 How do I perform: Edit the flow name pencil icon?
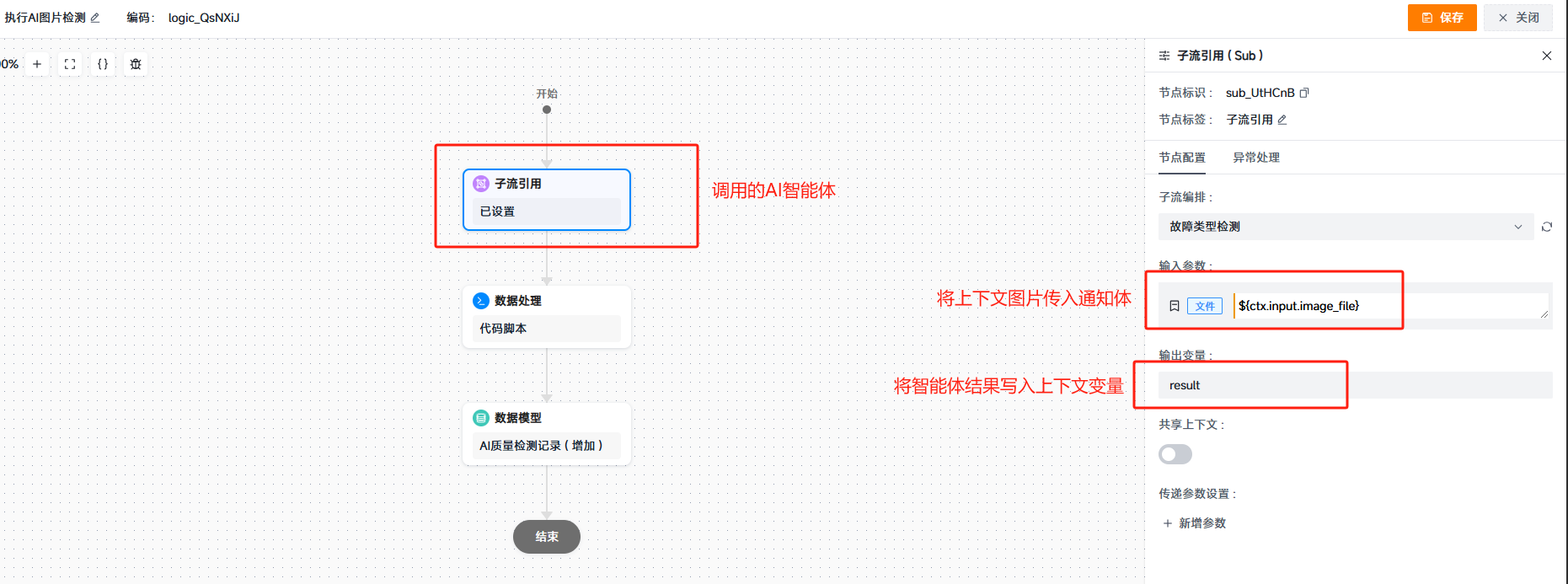[x=95, y=18]
